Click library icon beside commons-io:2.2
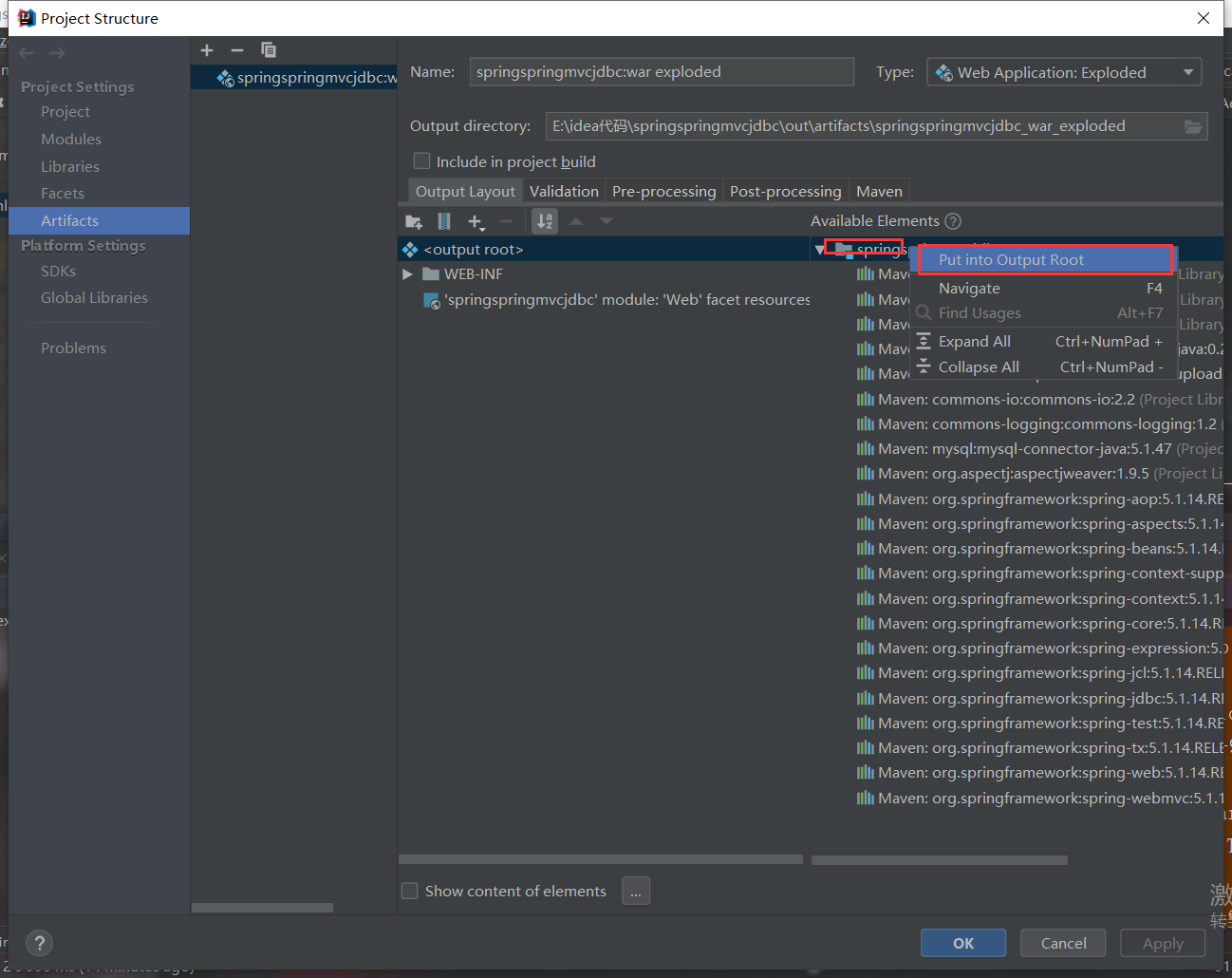1232x978 pixels. coord(866,399)
